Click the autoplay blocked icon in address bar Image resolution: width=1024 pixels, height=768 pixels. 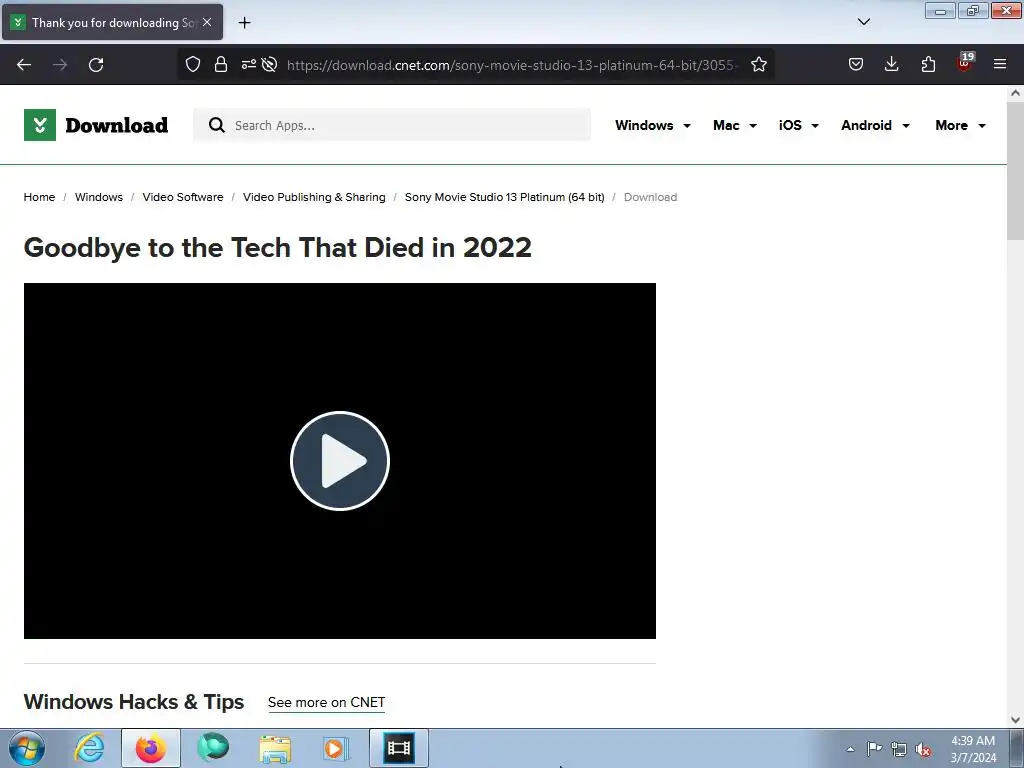click(269, 64)
